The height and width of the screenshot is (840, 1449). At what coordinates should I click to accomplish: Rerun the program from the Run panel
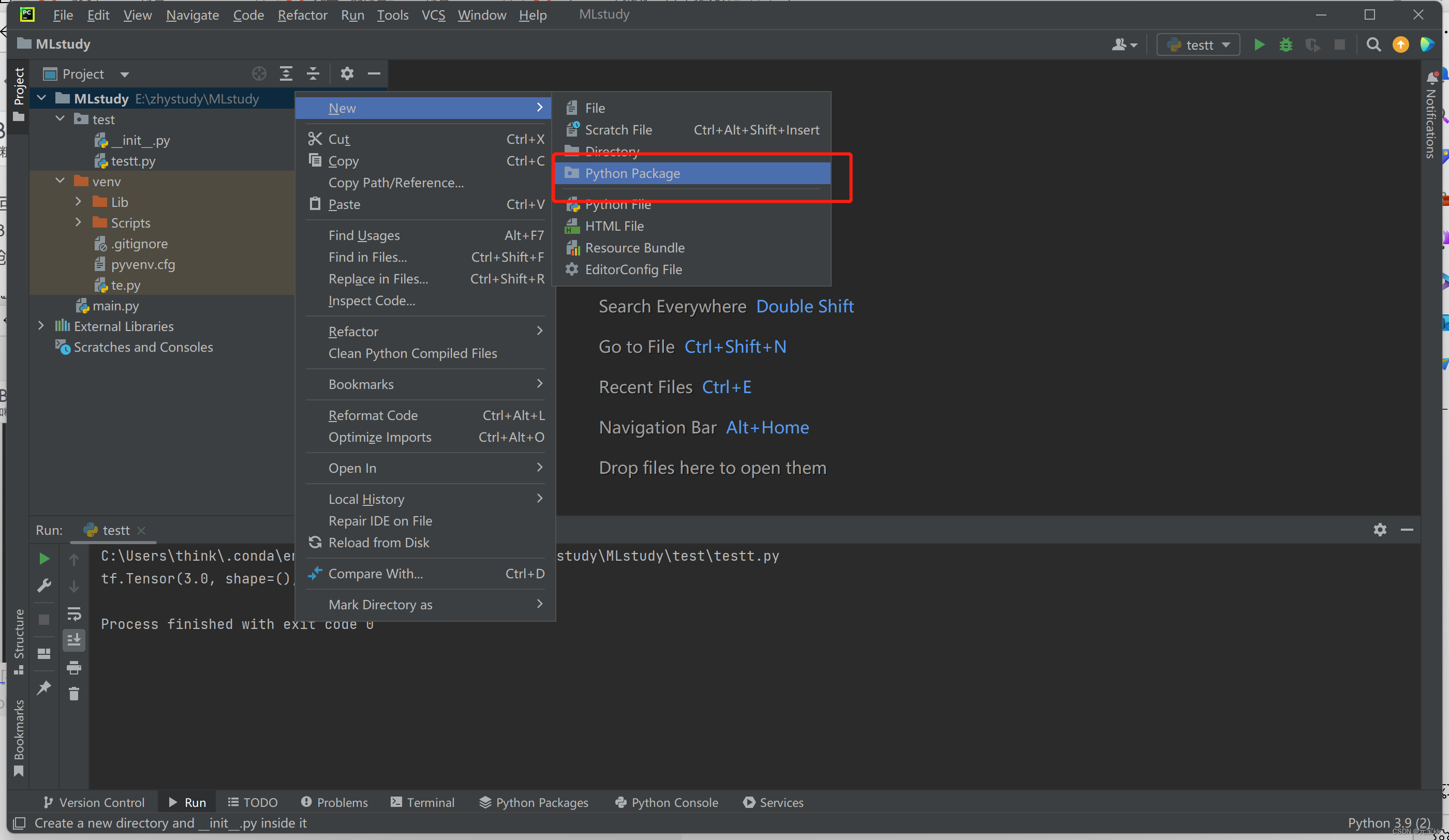coord(45,558)
